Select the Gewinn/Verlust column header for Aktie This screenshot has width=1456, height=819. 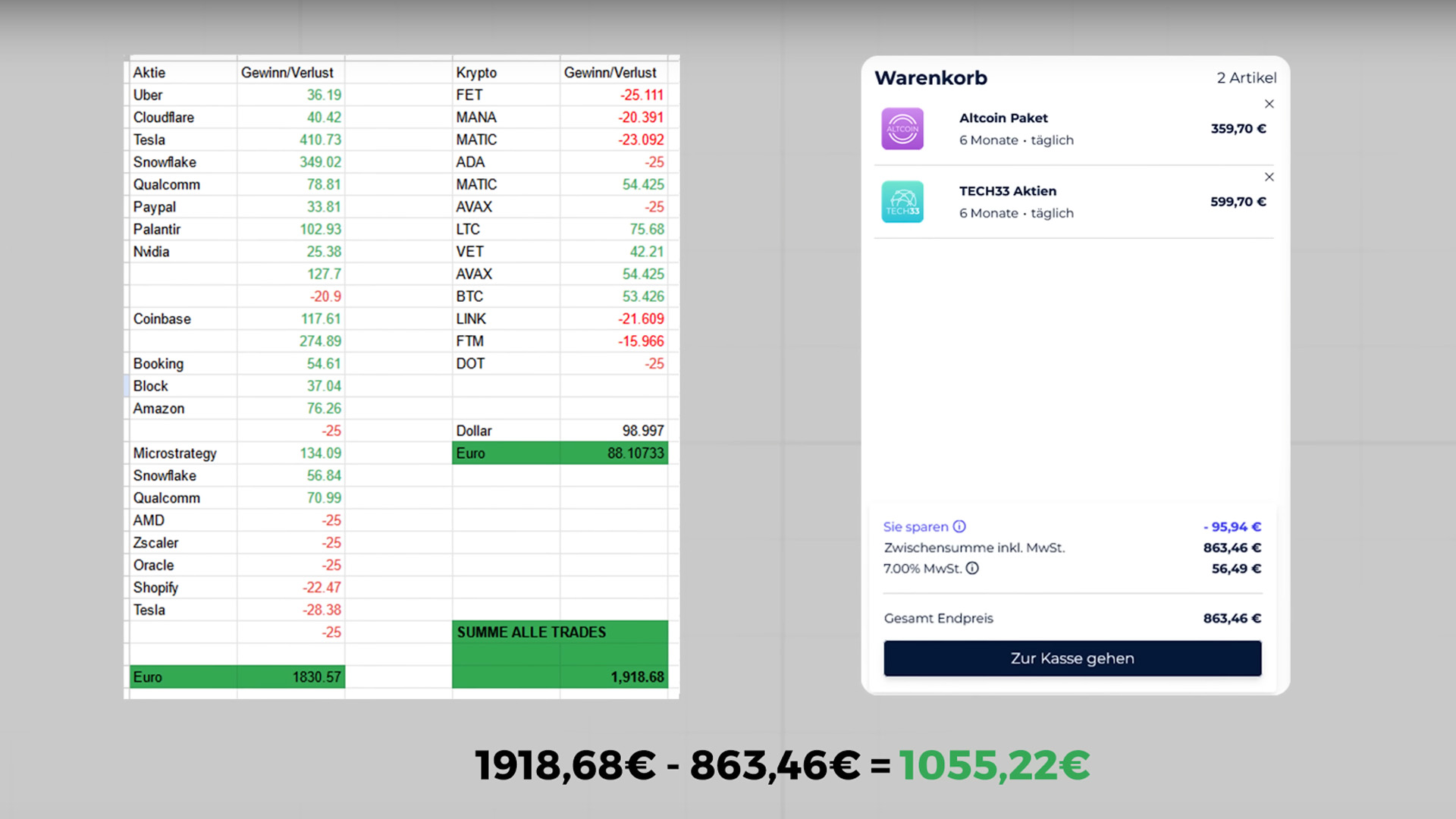pos(287,73)
